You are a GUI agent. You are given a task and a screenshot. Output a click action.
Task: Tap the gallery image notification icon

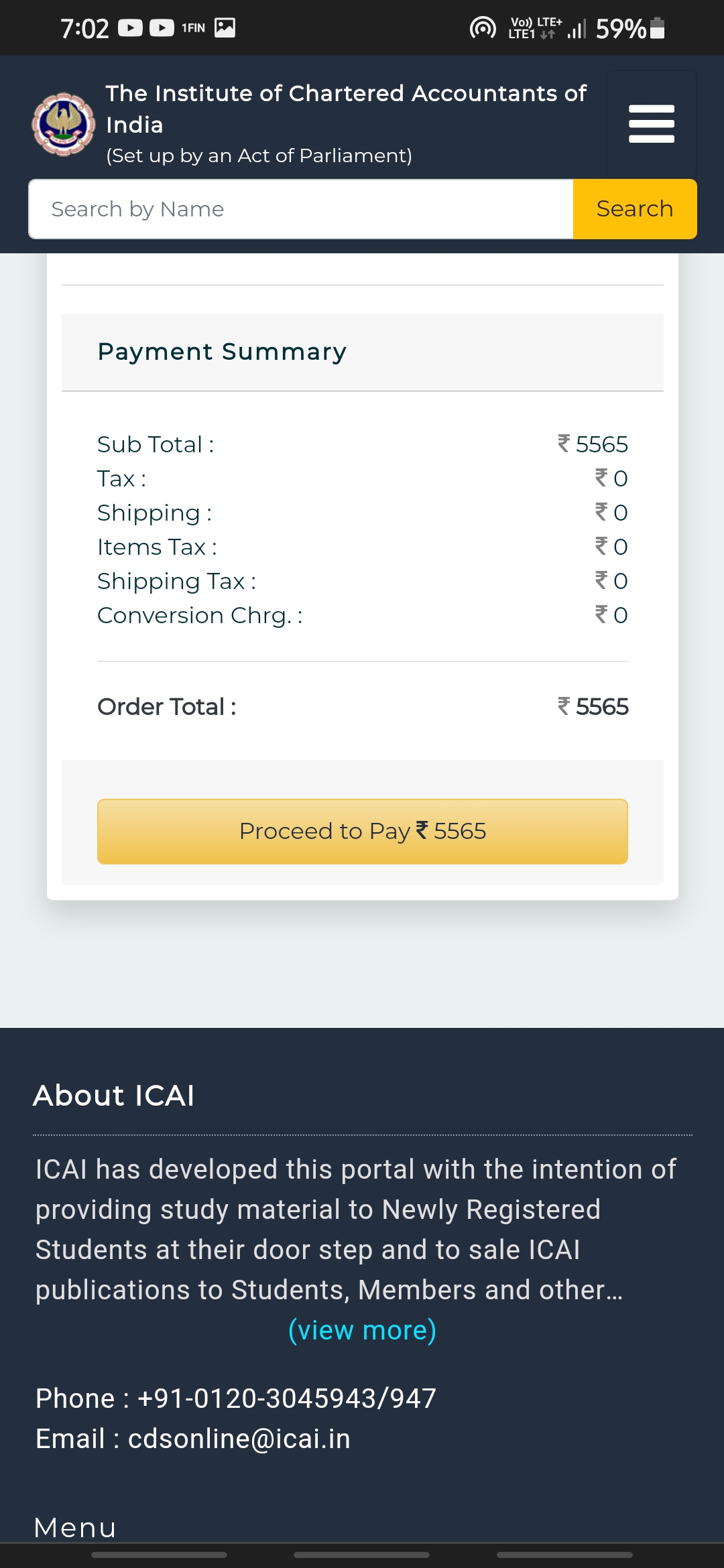coord(225,27)
